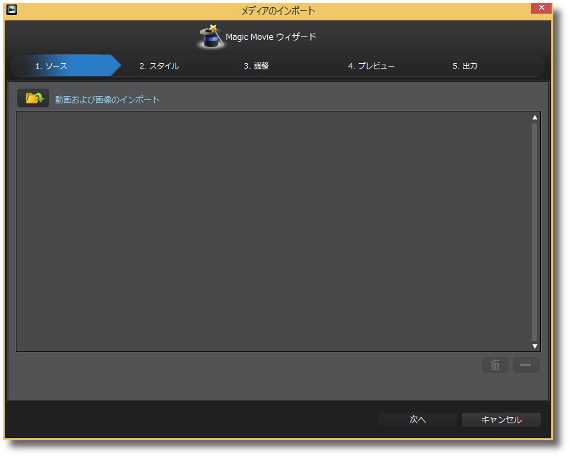Click the 動画および画像のインポート link
Viewport: 570px width, 457px height.
(107, 100)
